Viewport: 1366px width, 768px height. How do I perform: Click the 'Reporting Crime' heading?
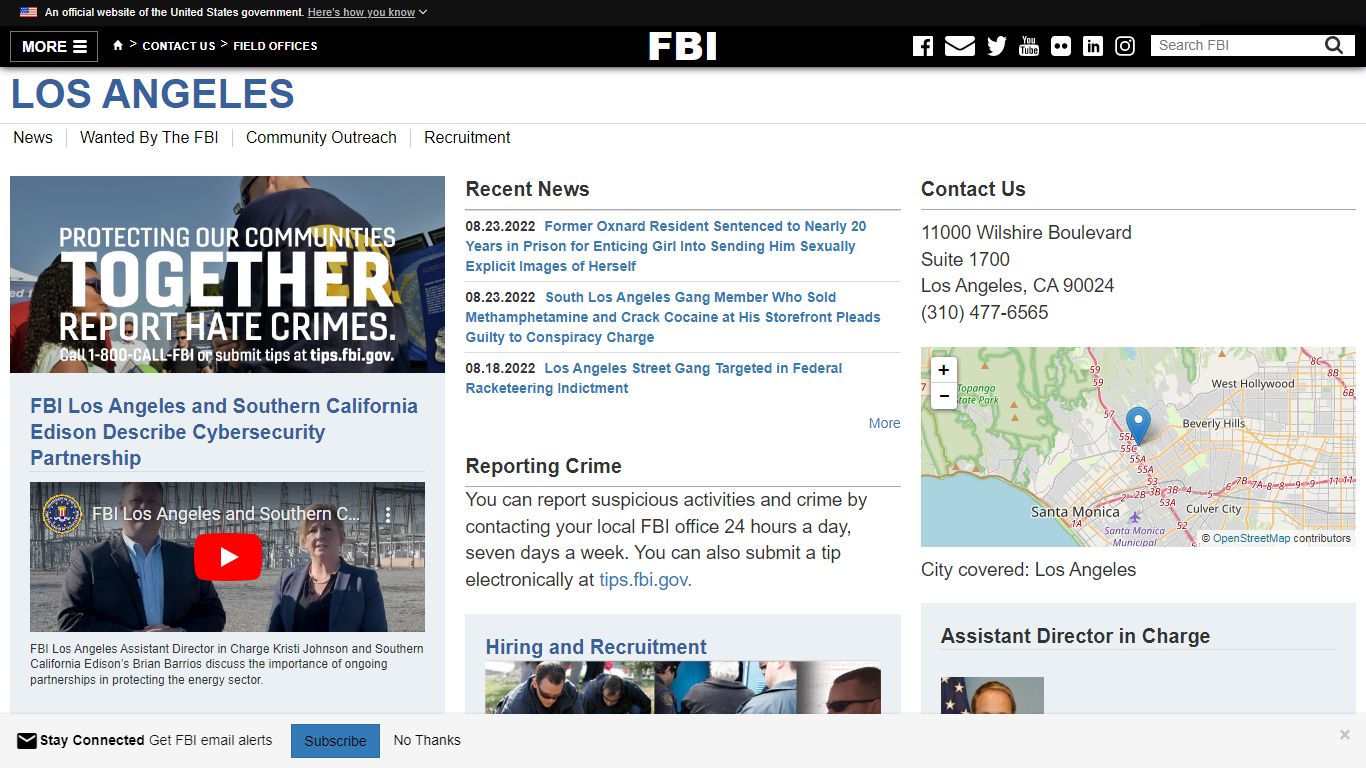pyautogui.click(x=543, y=466)
